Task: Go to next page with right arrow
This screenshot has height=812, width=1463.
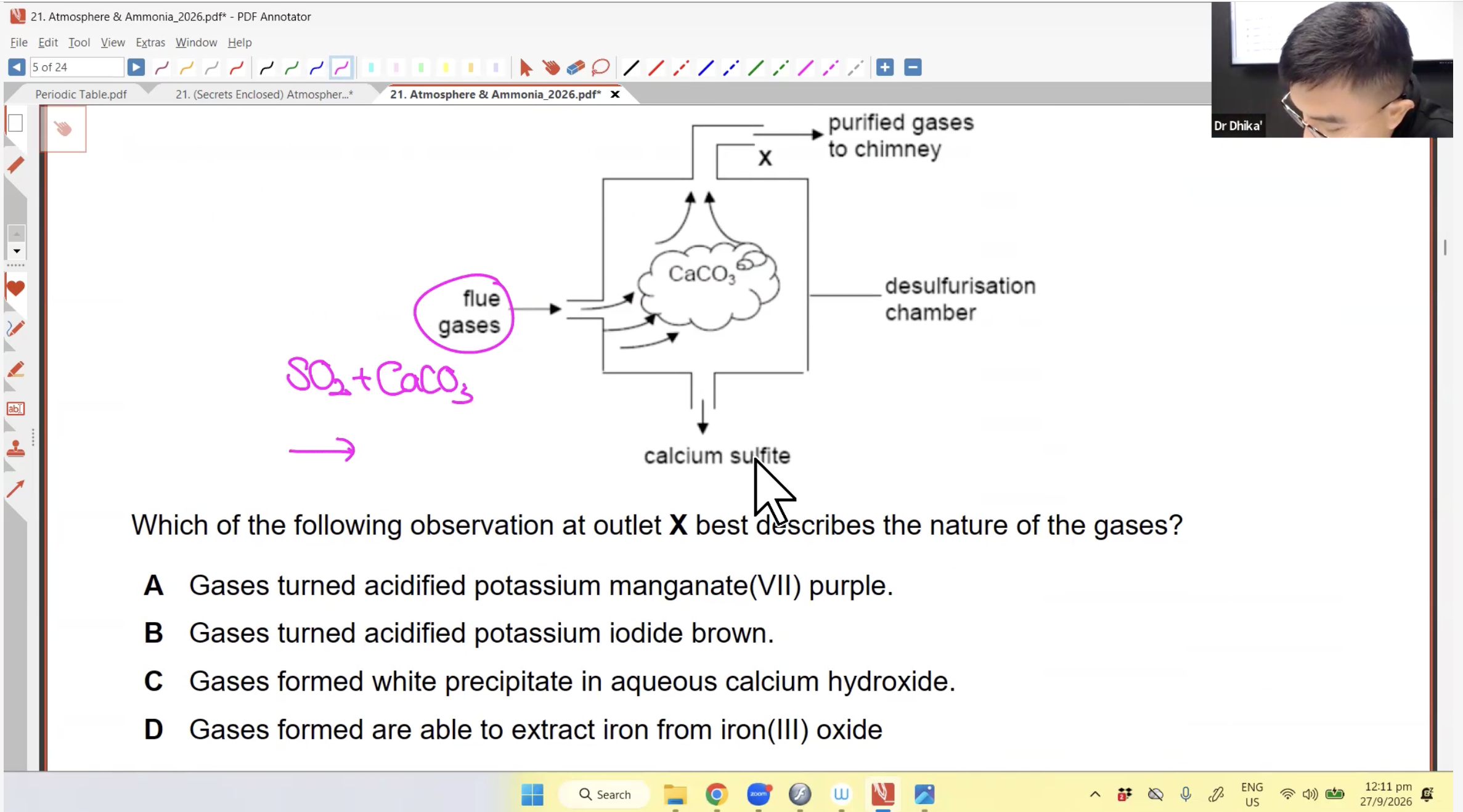Action: [x=136, y=67]
